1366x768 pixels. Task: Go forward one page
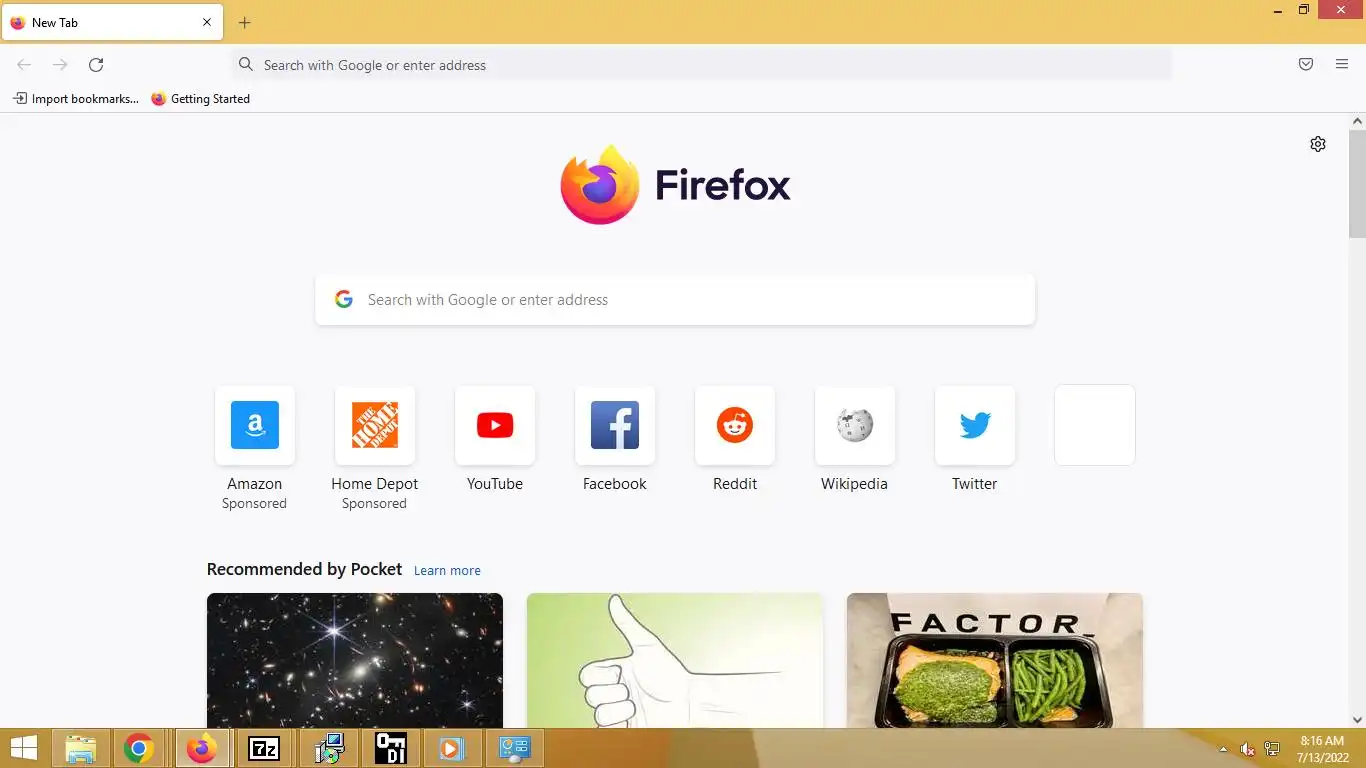[60, 65]
